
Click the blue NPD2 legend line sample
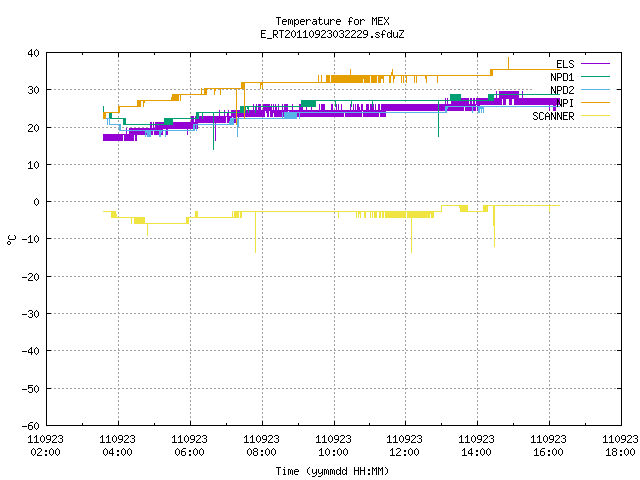[595, 89]
